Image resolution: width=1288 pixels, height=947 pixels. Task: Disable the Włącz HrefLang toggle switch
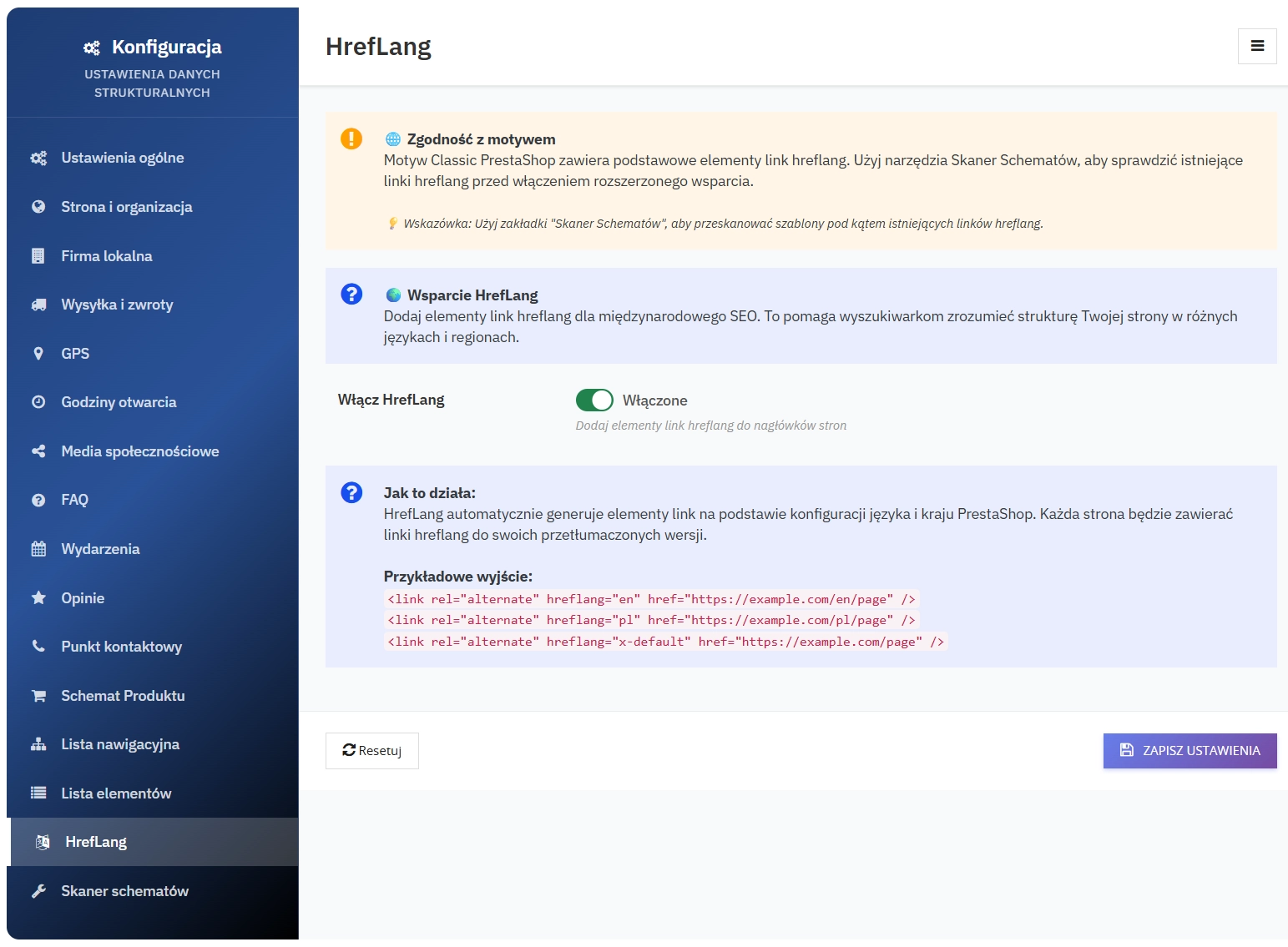tap(594, 400)
